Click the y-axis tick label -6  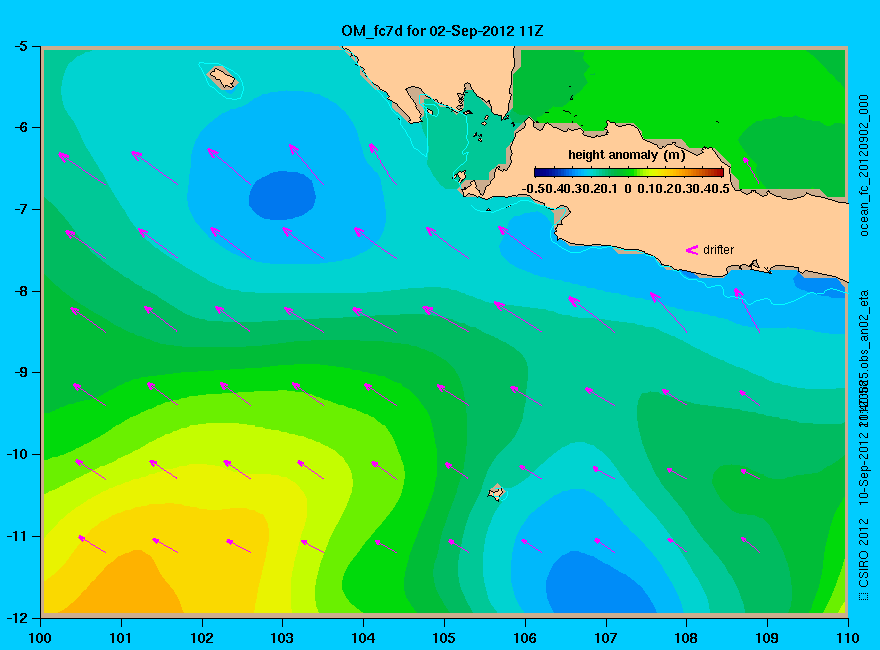click(x=21, y=127)
